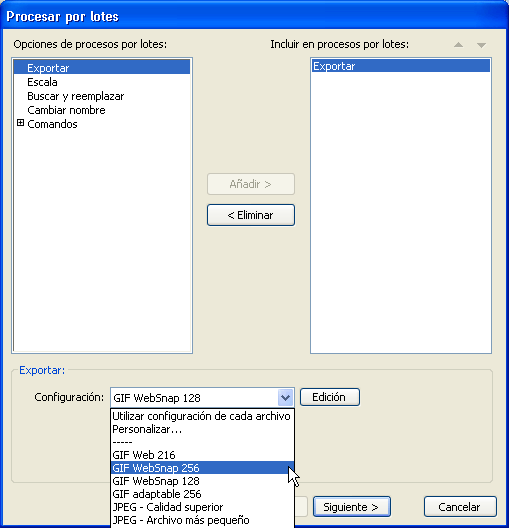
Task: Choose Utilizar configuración de cada archivo
Action: (202, 416)
